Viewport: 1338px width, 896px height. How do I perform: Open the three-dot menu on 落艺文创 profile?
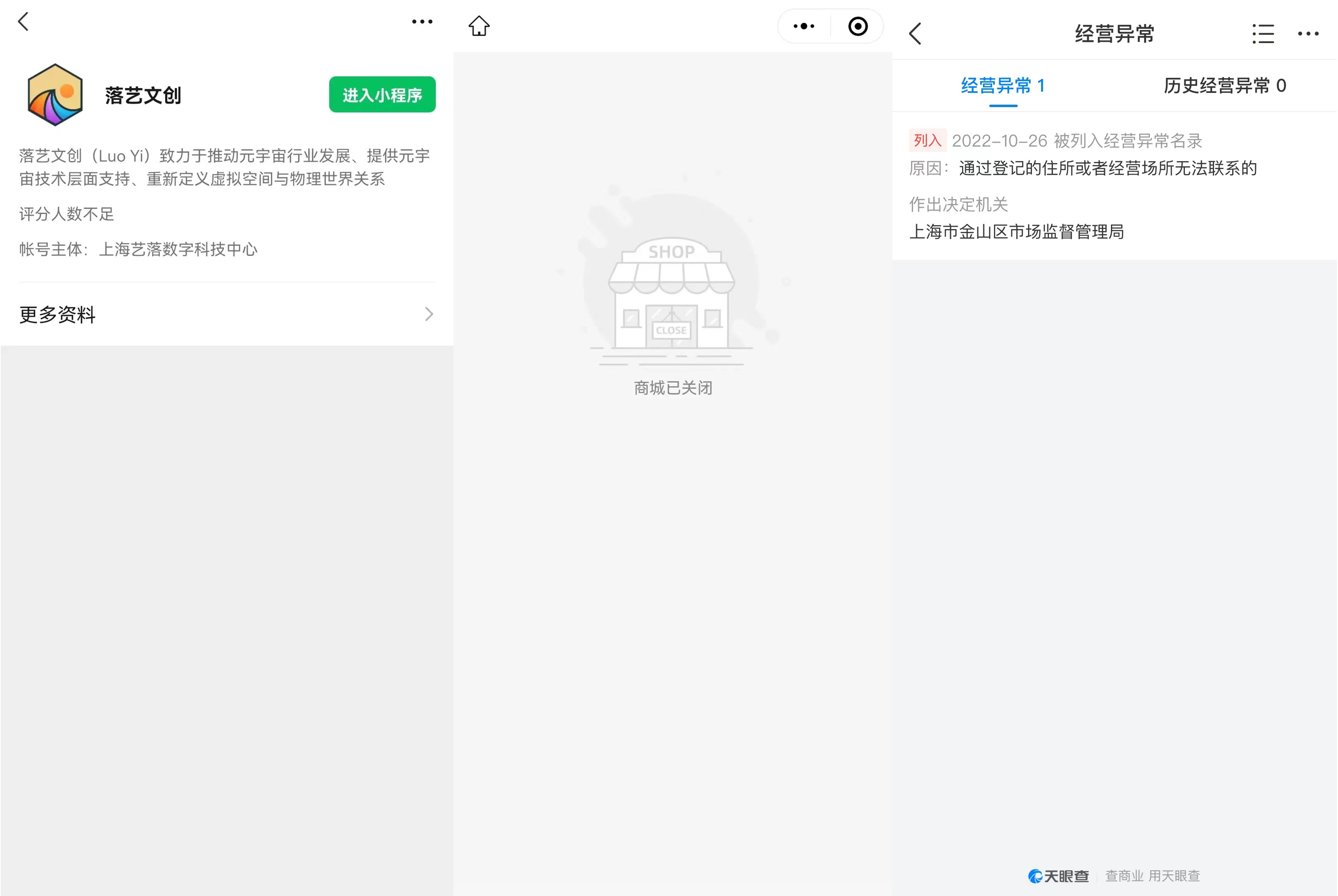(422, 22)
